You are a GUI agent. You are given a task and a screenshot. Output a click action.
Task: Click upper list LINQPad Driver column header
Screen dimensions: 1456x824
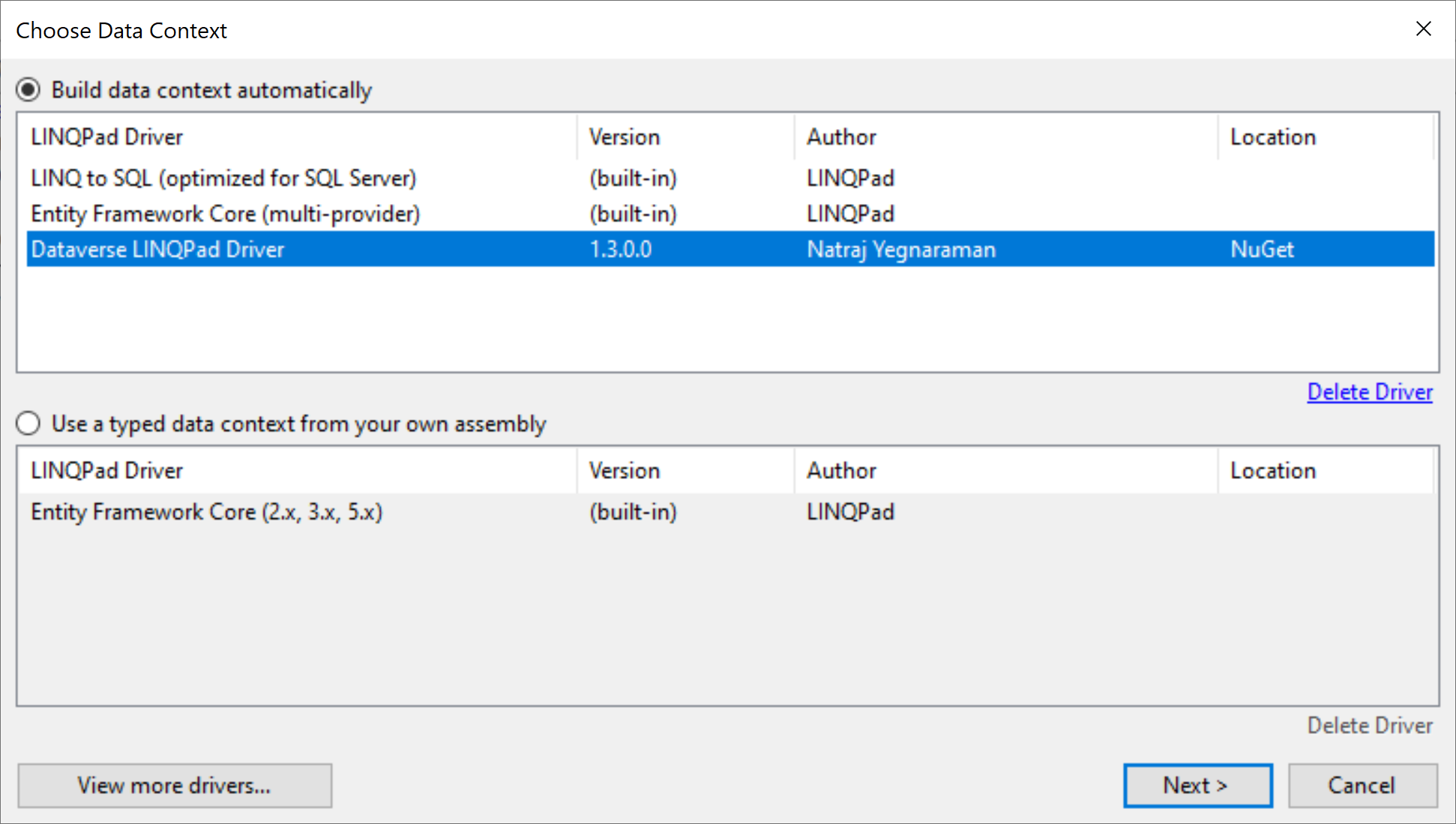click(x=300, y=137)
